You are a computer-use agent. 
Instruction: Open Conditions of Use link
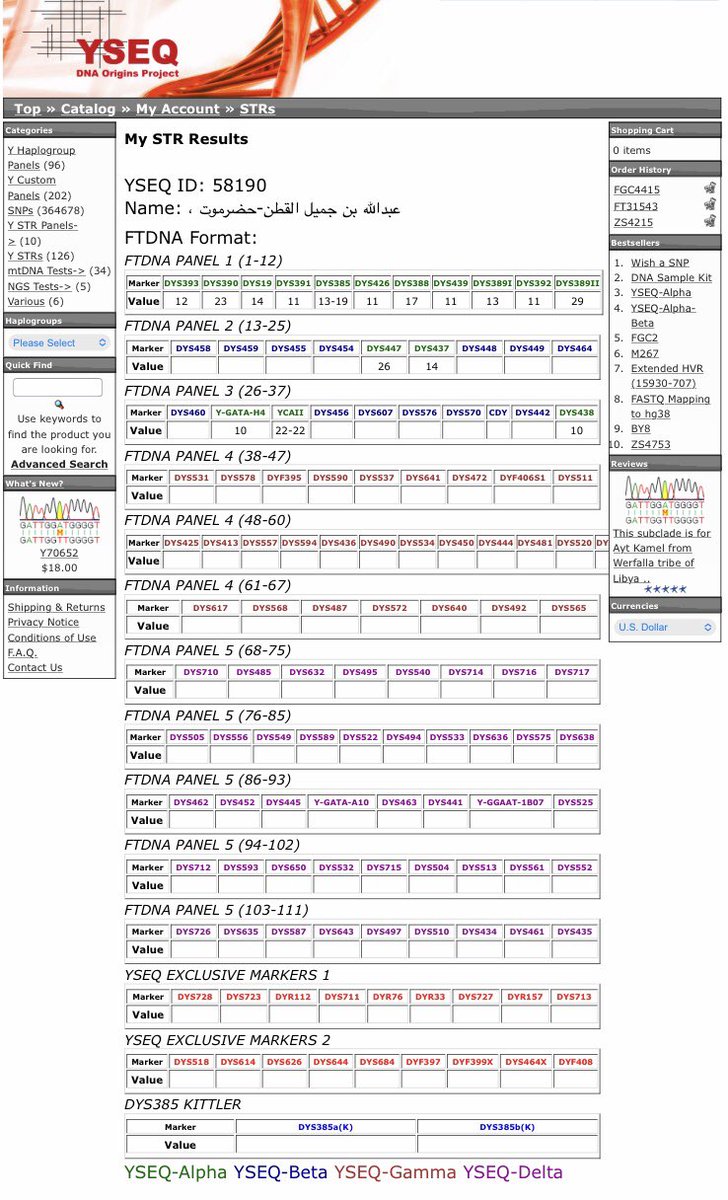(52, 637)
